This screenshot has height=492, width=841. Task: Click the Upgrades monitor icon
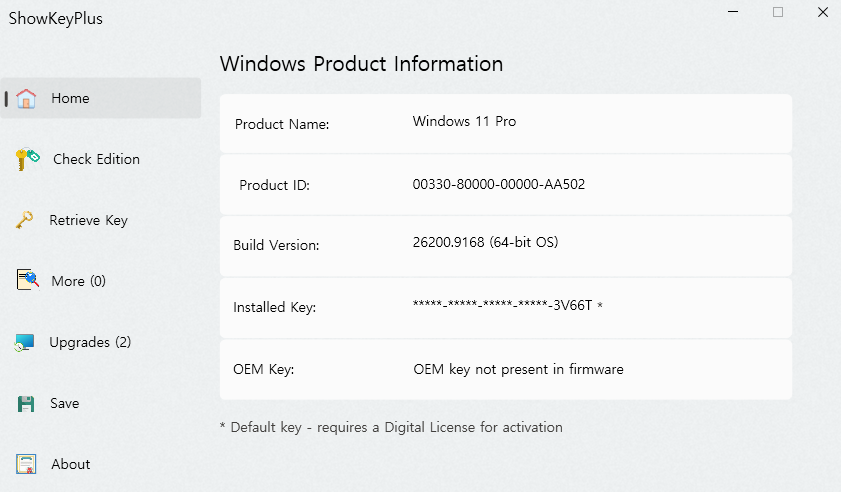point(25,342)
